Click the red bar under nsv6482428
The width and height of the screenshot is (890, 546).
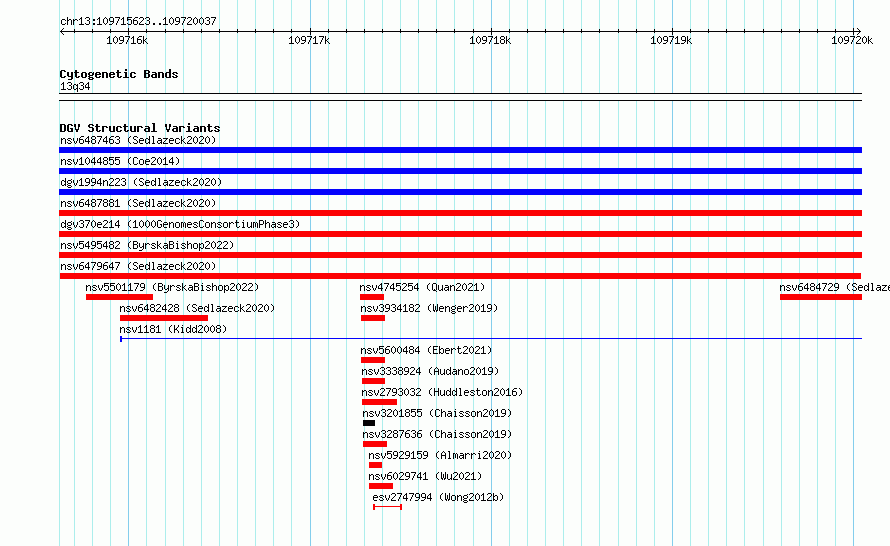[x=163, y=318]
